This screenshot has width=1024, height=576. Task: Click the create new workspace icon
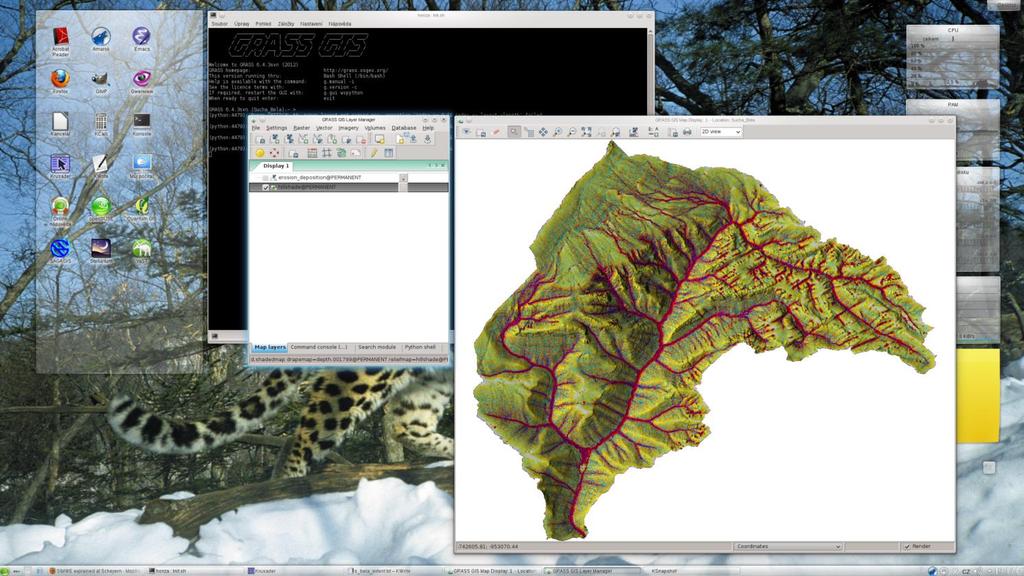tap(400, 140)
